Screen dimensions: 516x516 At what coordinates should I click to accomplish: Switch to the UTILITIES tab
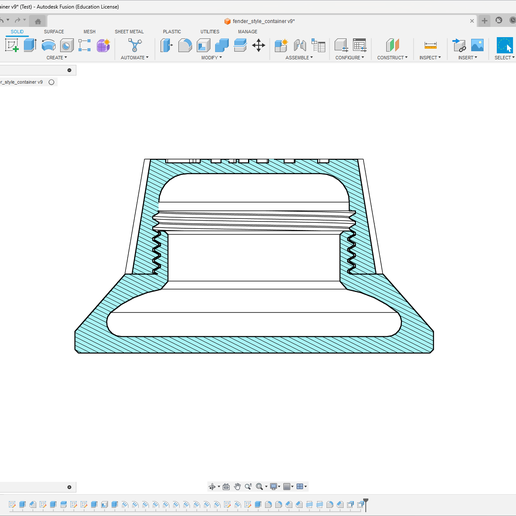(x=210, y=32)
